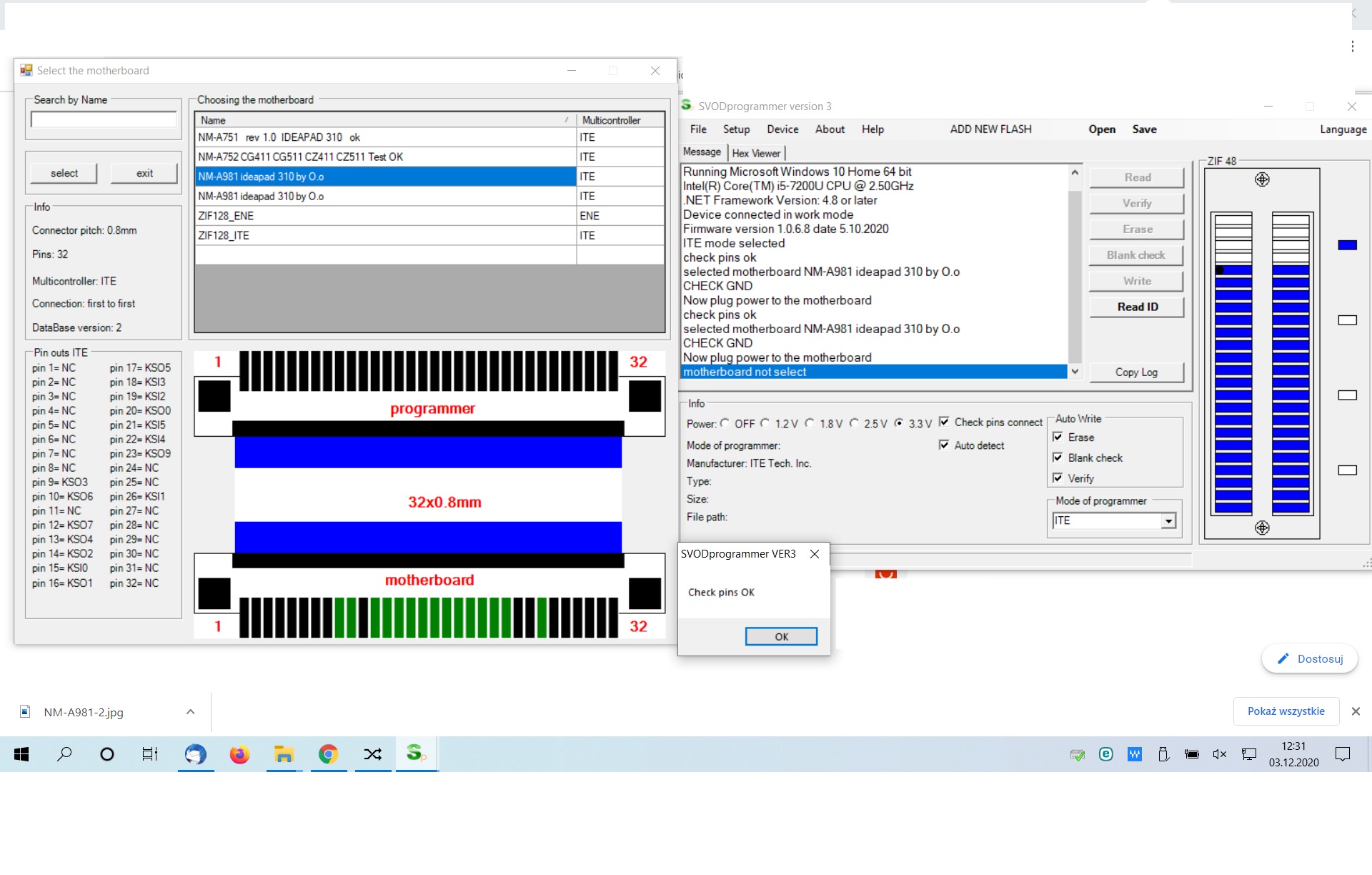Open Mode of programmer ITE dropdown
The image size is (1372, 875).
point(1168,521)
